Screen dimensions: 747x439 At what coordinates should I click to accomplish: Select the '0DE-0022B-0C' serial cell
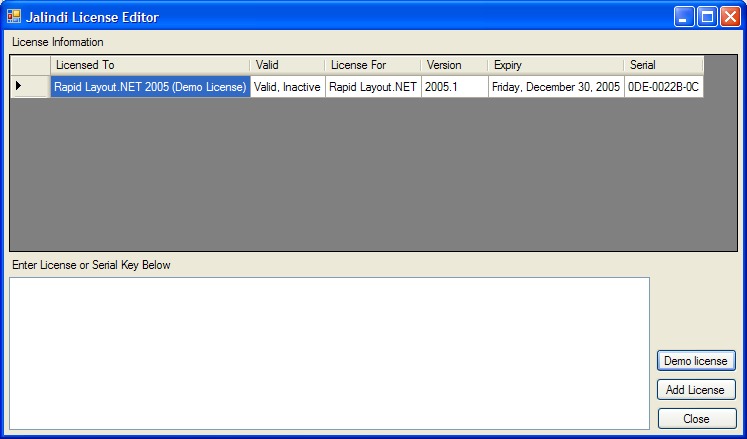(x=664, y=87)
